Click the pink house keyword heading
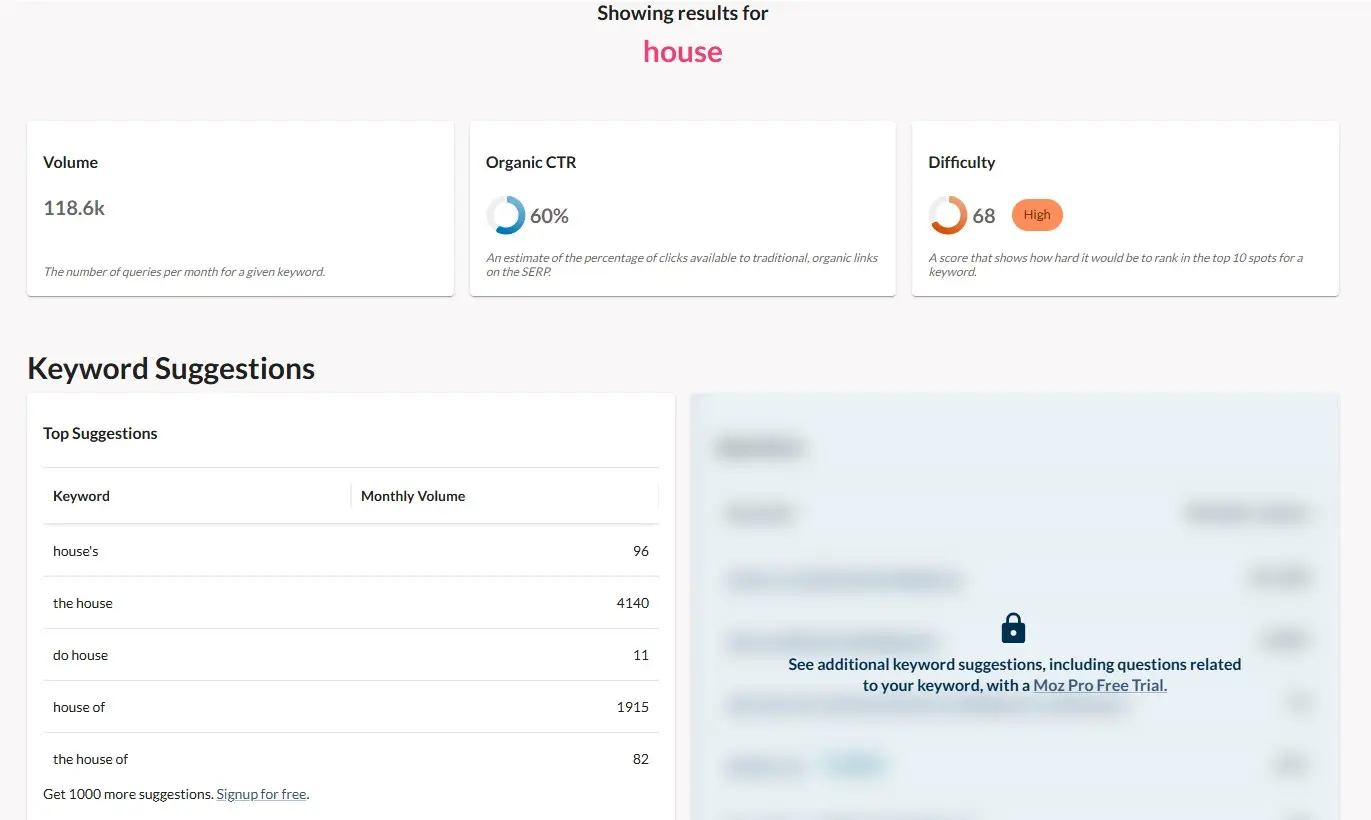This screenshot has height=820, width=1371. (682, 51)
